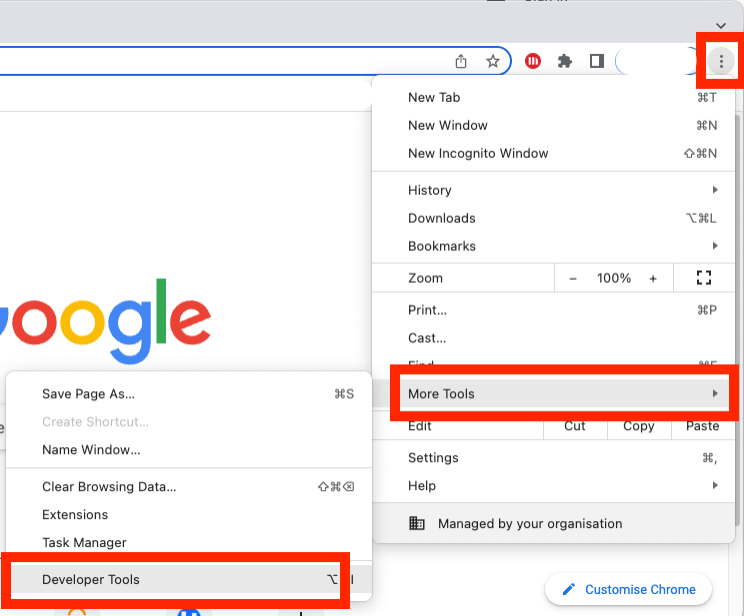
Task: Click the Paste button in Edit row
Action: (x=703, y=426)
